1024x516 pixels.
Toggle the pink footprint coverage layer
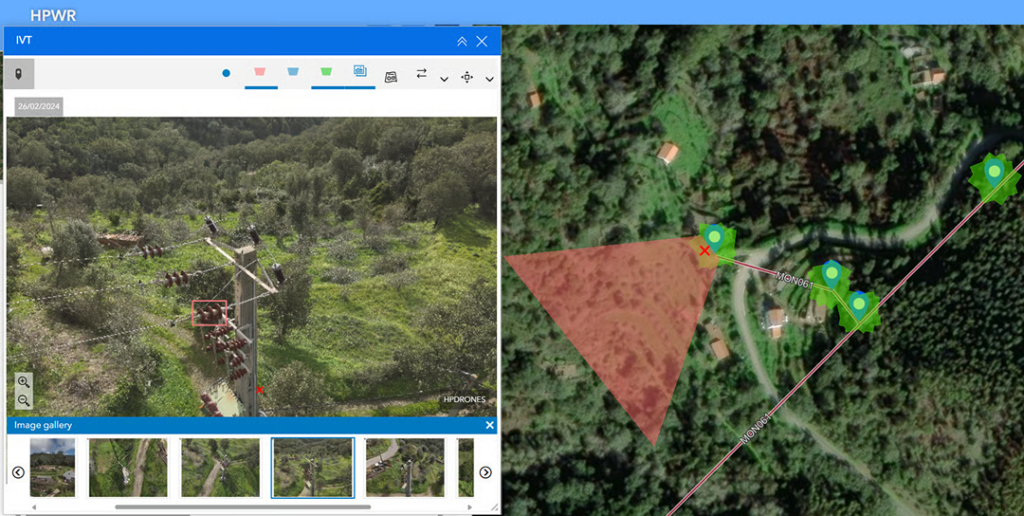point(260,73)
